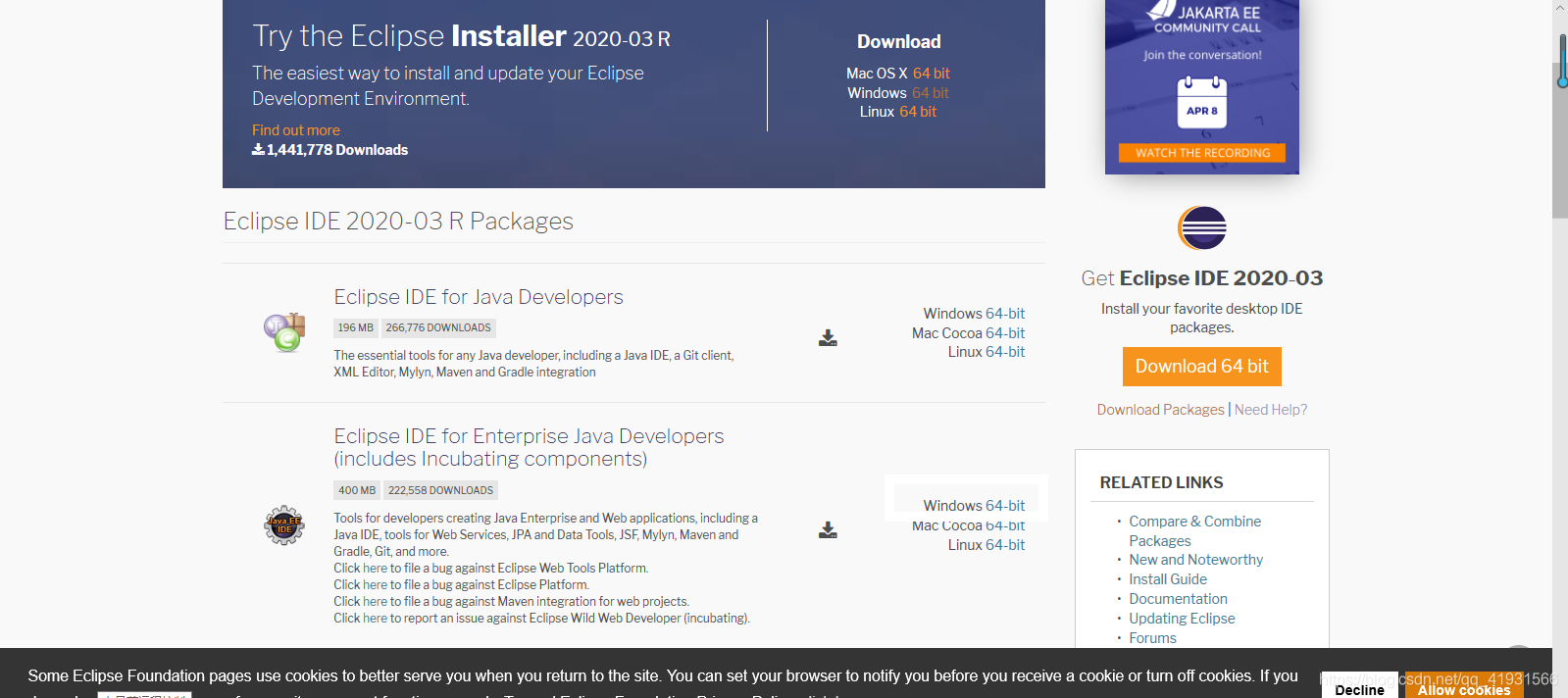Image resolution: width=1568 pixels, height=698 pixels.
Task: Click the Java Developers package download icon
Action: (828, 338)
